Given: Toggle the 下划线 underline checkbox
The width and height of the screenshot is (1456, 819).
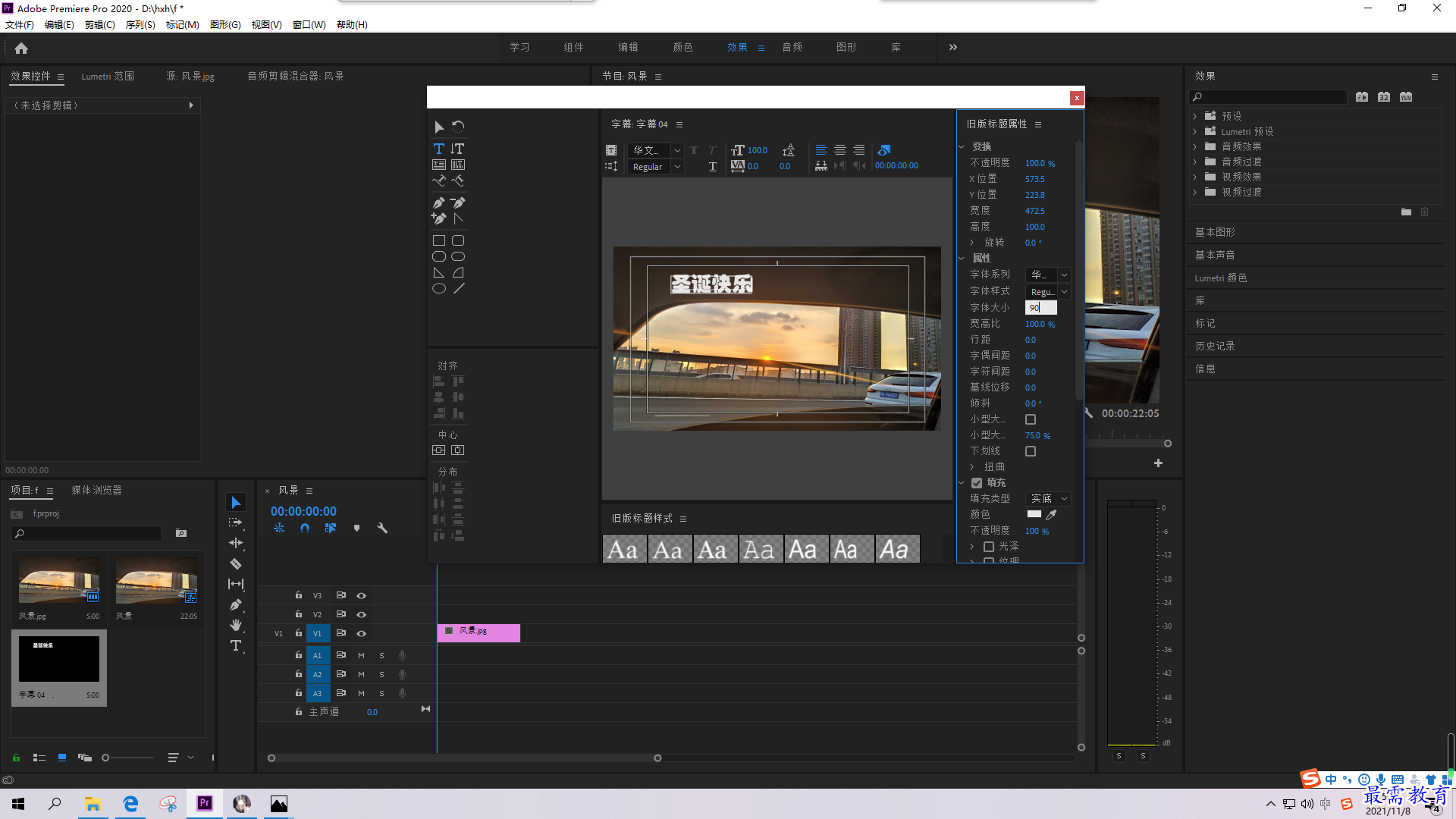Looking at the screenshot, I should coord(1031,451).
